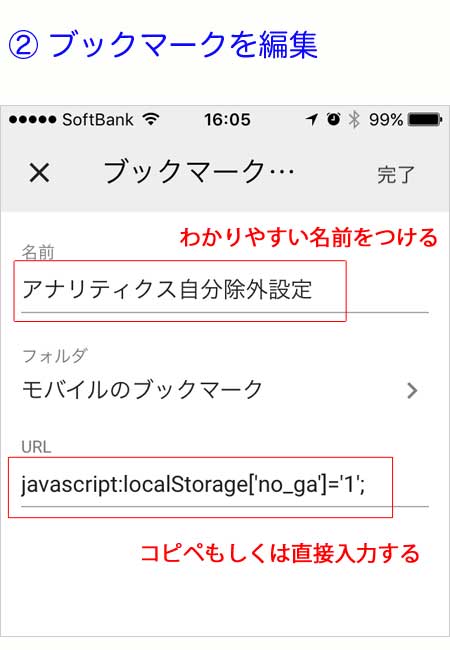Click the alarm clock status icon
Screen dimensions: 450x650
tap(334, 119)
